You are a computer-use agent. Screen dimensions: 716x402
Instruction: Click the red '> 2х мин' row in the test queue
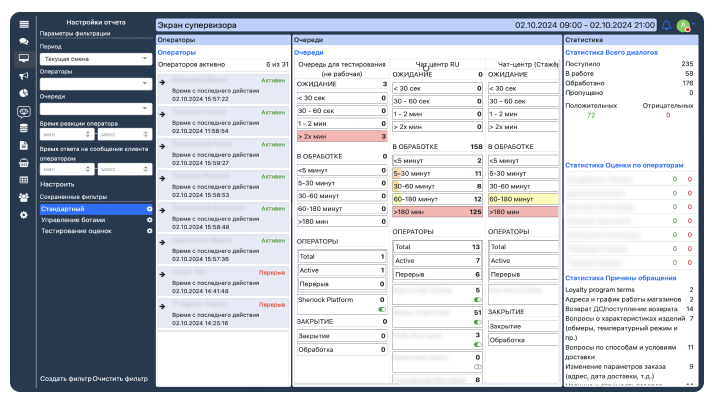pyautogui.click(x=342, y=136)
